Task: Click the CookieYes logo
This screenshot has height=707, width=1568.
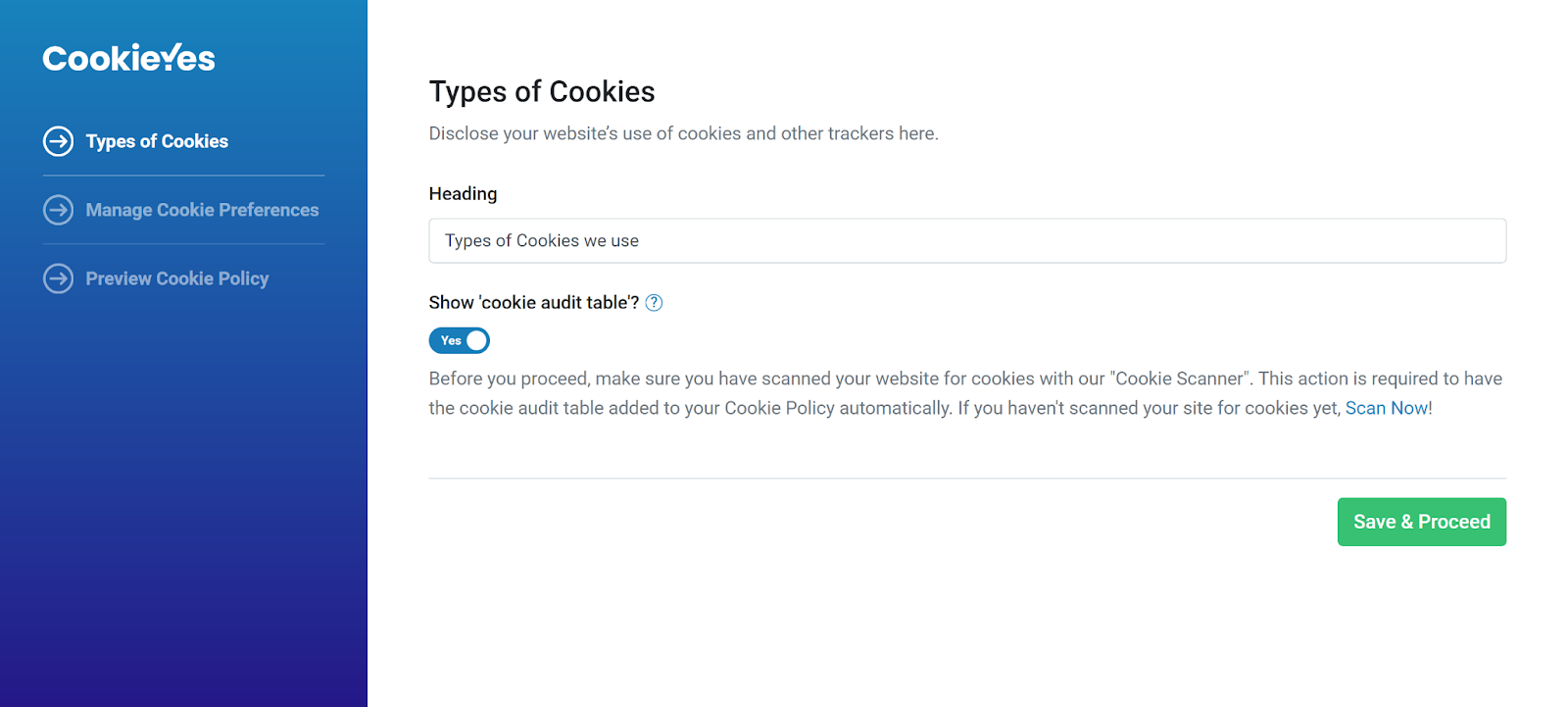Action: (128, 58)
